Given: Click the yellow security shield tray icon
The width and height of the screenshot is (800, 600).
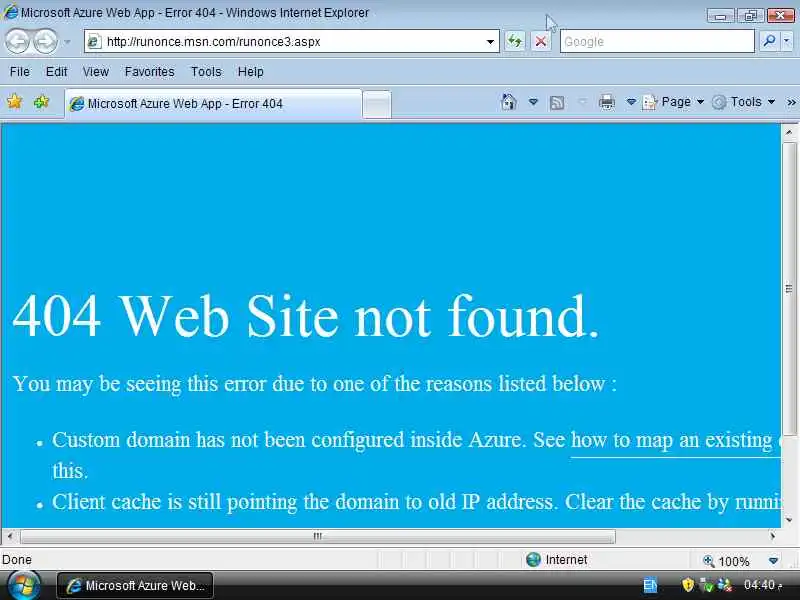Looking at the screenshot, I should pyautogui.click(x=688, y=585).
